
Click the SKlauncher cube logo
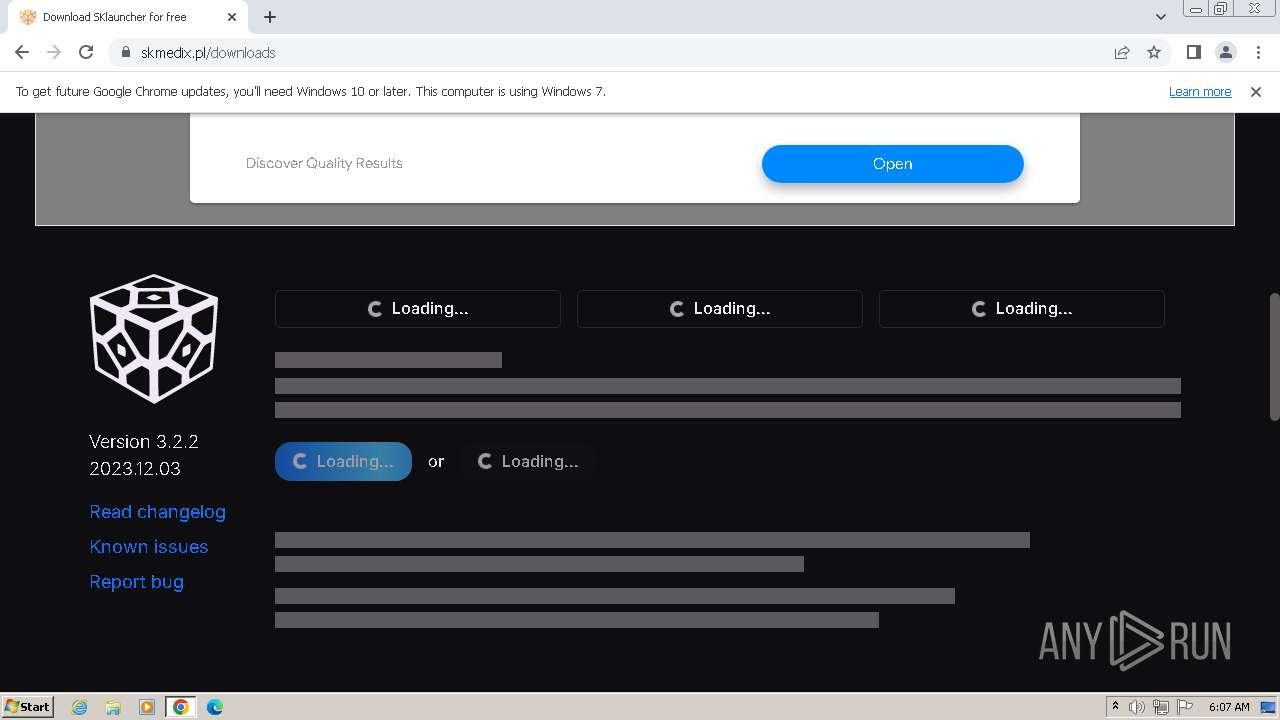coord(154,338)
